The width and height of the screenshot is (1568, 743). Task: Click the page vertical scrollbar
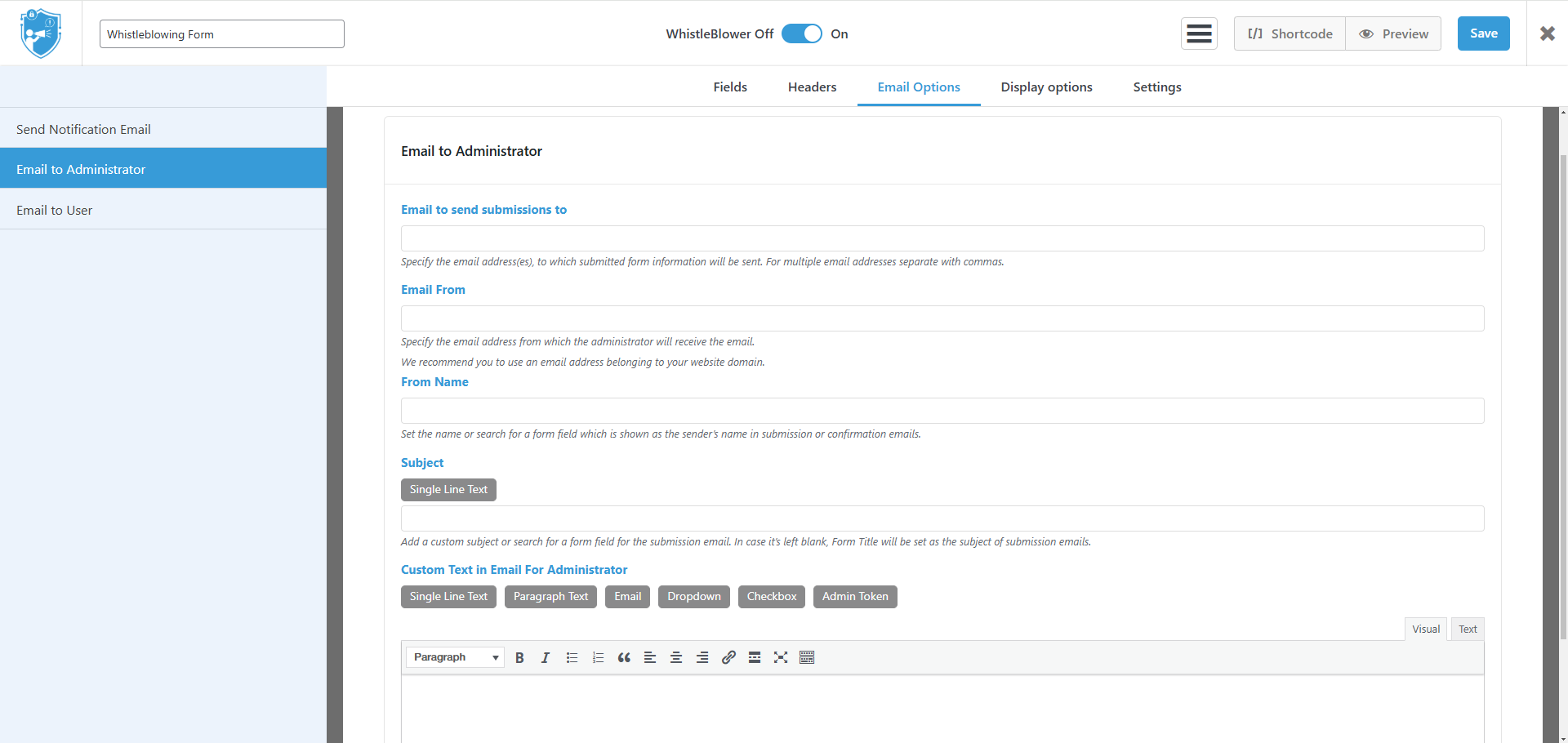[1563, 396]
